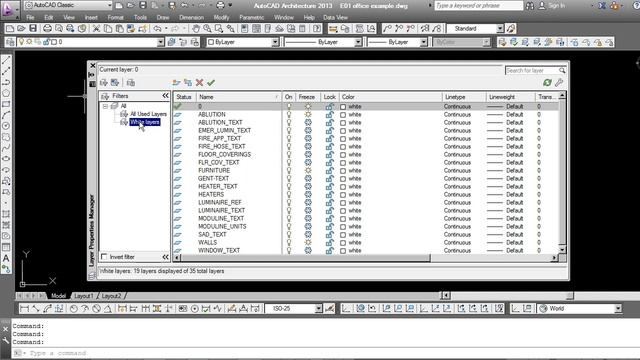The image size is (640, 360).
Task: Toggle On bulb for WINDOW_TEXT layer
Action: 289,251
